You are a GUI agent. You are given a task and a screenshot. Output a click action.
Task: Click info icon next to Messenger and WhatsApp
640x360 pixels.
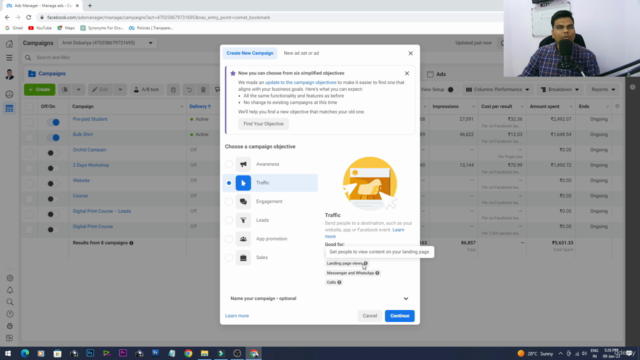pos(377,273)
